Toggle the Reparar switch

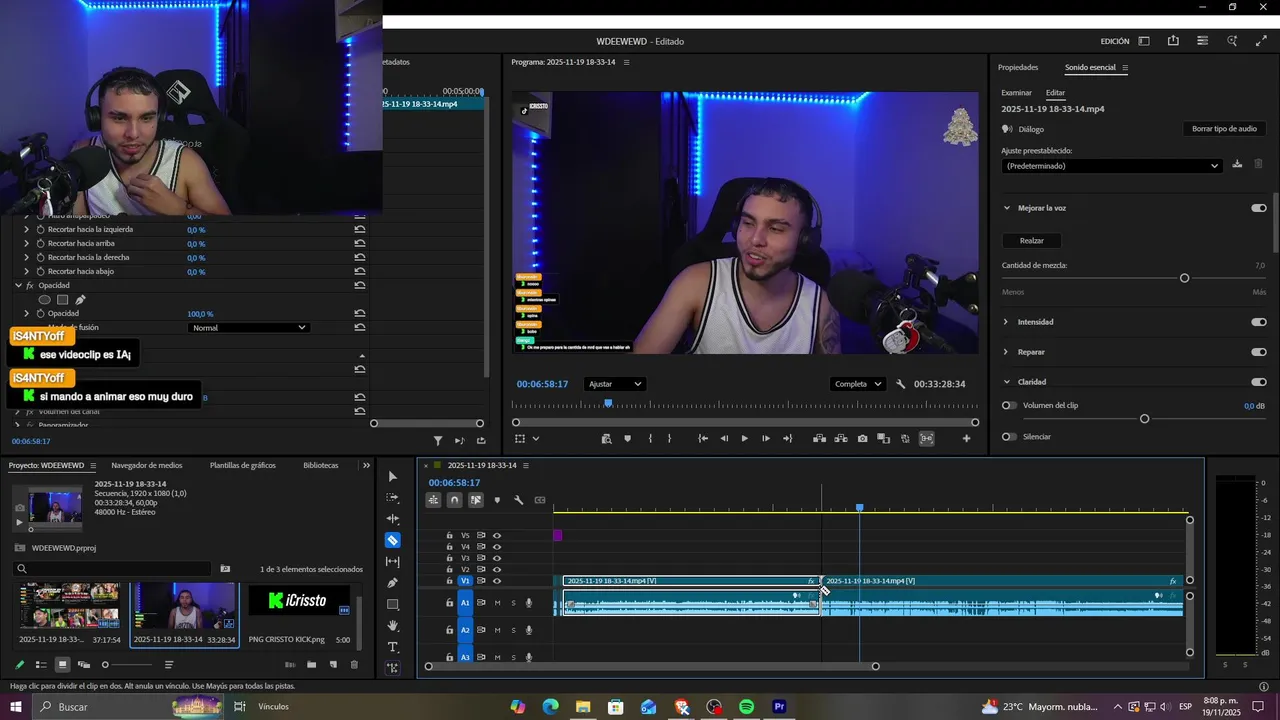click(x=1259, y=352)
